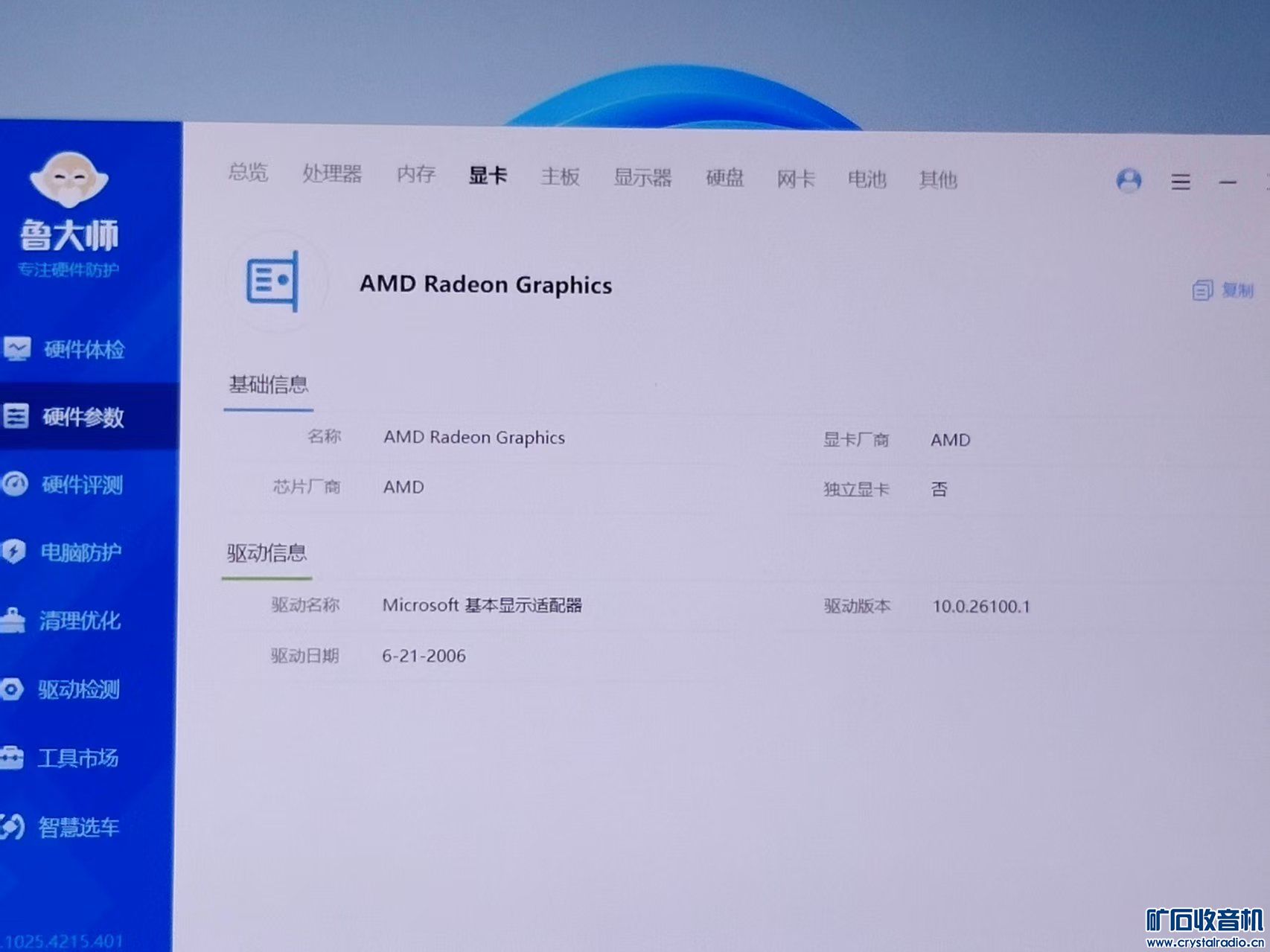Screen dimensions: 1270x952
Task: Switch to the 电池 tab
Action: tap(867, 179)
